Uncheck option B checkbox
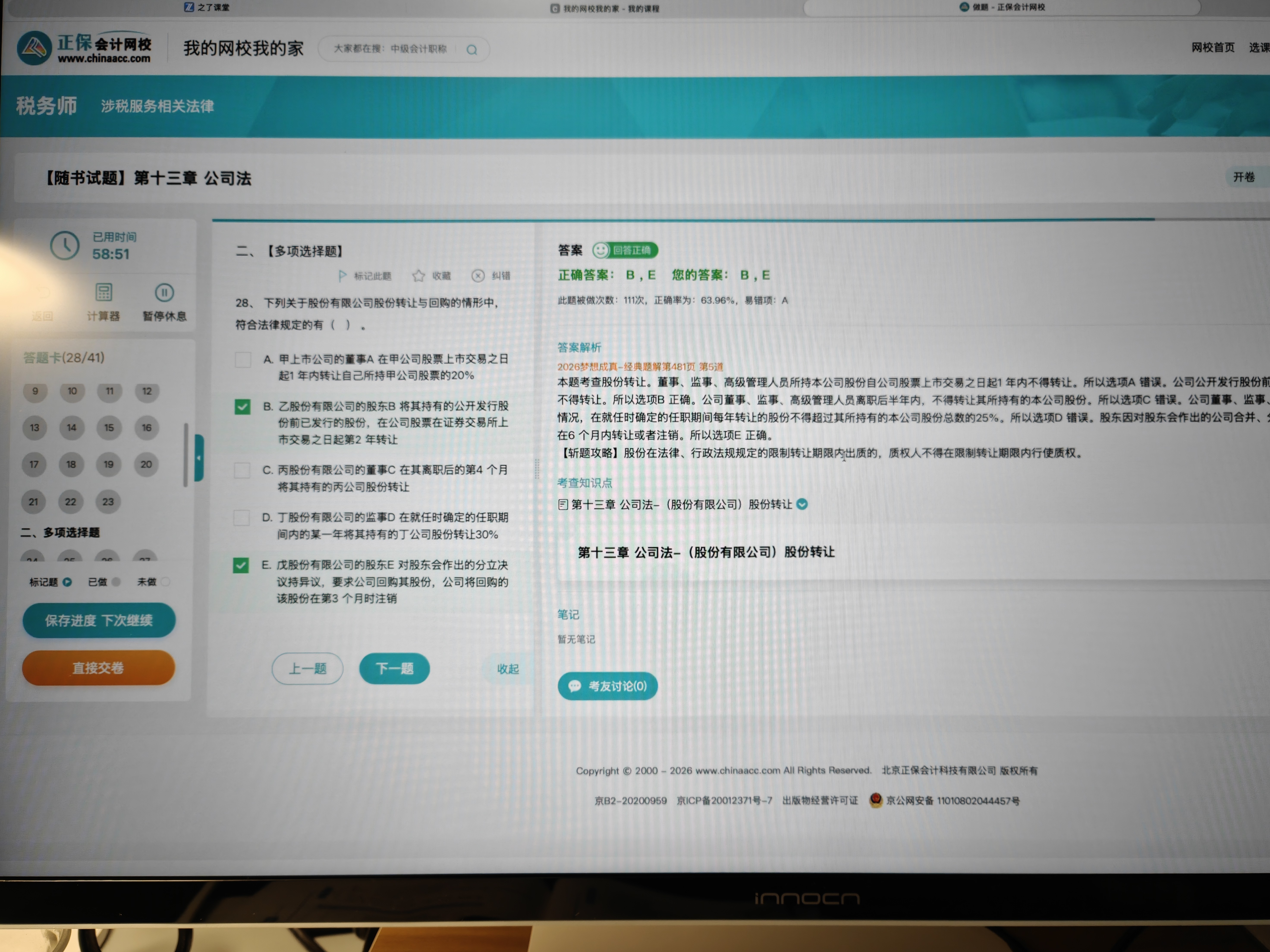The width and height of the screenshot is (1270, 952). coord(242,407)
